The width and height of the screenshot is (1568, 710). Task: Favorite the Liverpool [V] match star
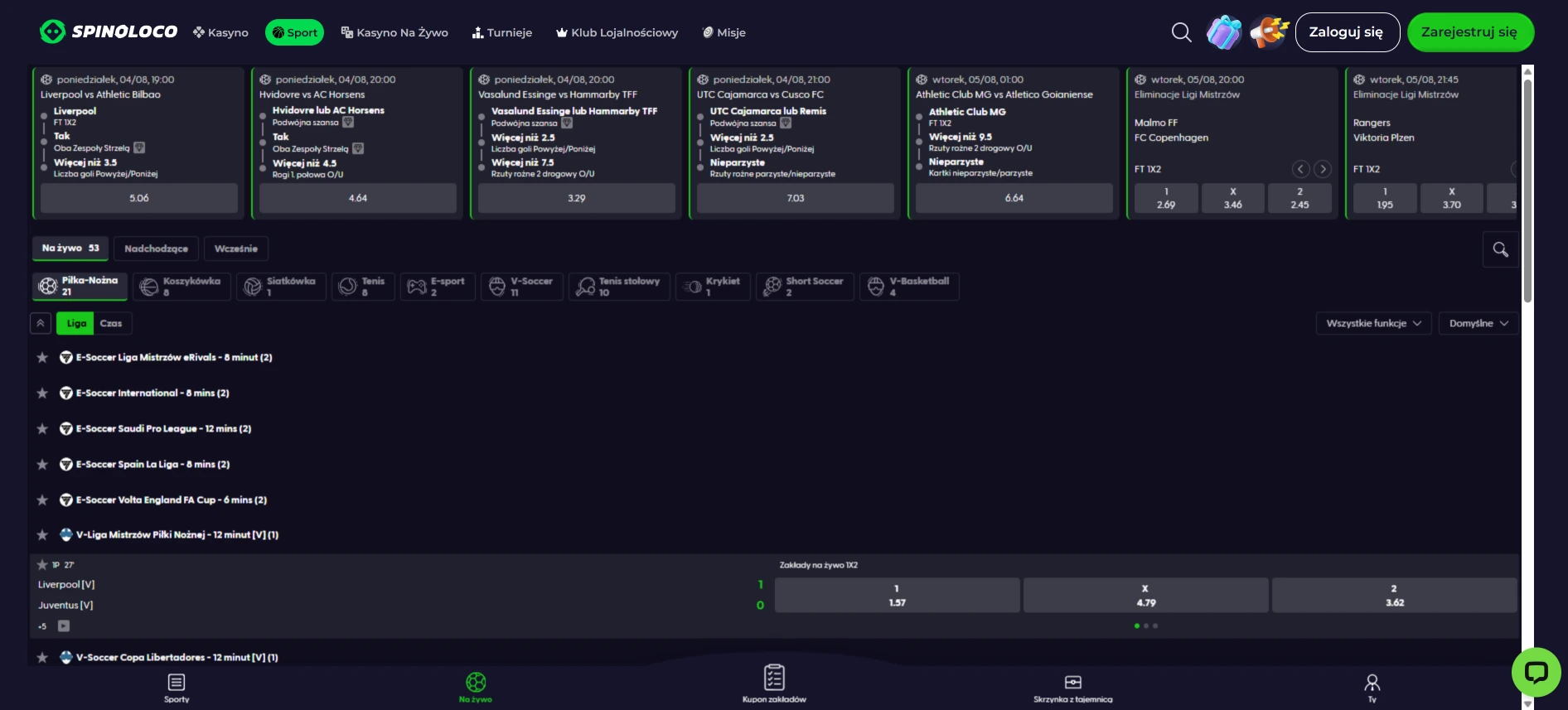tap(42, 564)
